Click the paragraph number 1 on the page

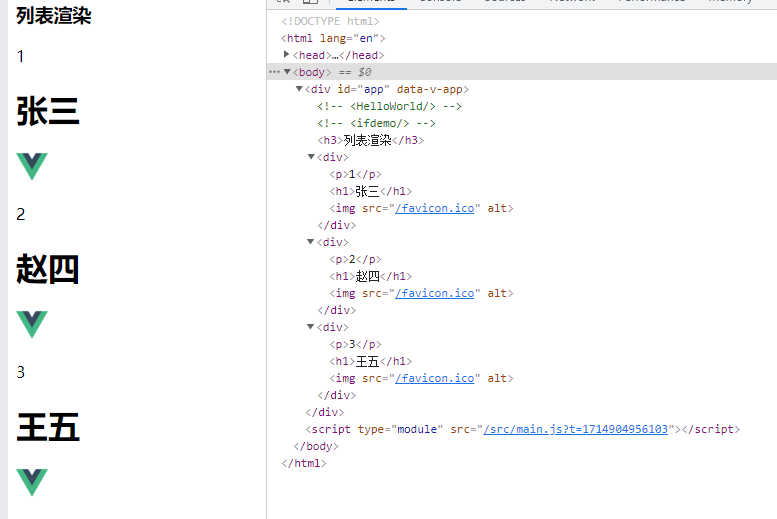[x=20, y=56]
